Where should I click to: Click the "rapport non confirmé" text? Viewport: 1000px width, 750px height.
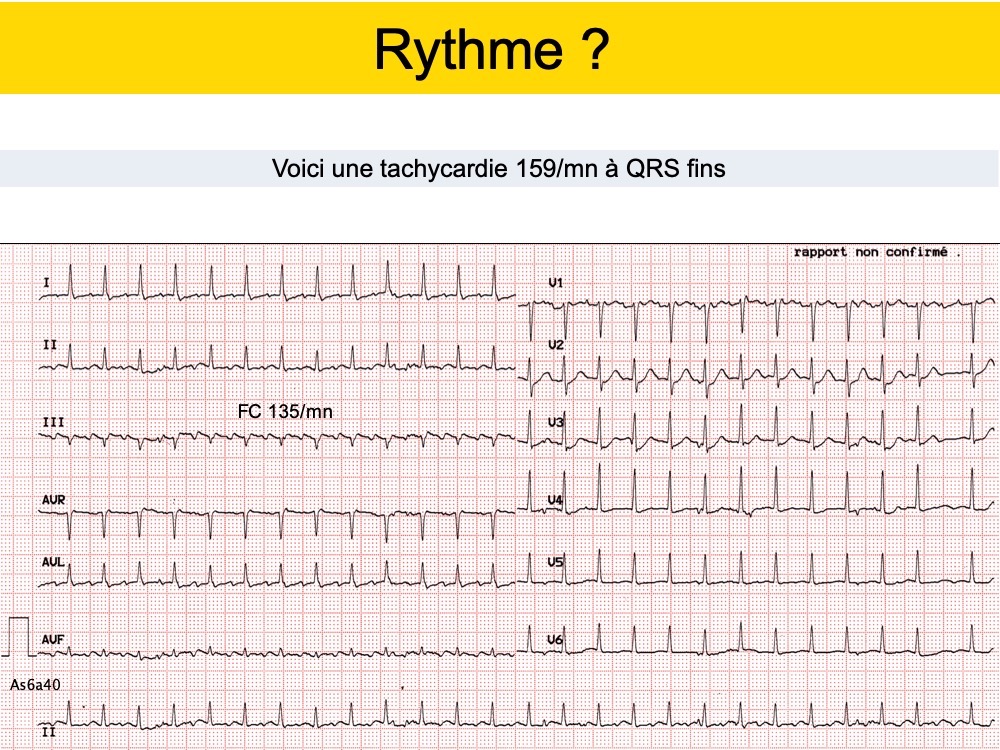coord(870,252)
